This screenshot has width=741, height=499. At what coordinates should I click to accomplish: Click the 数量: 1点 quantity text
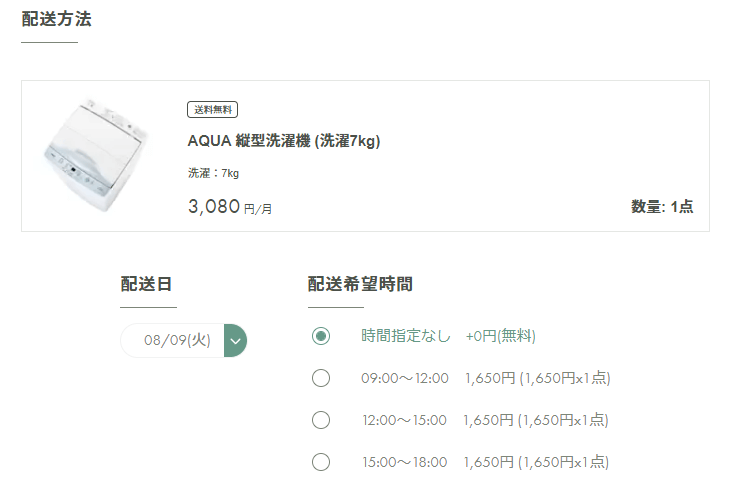point(662,207)
